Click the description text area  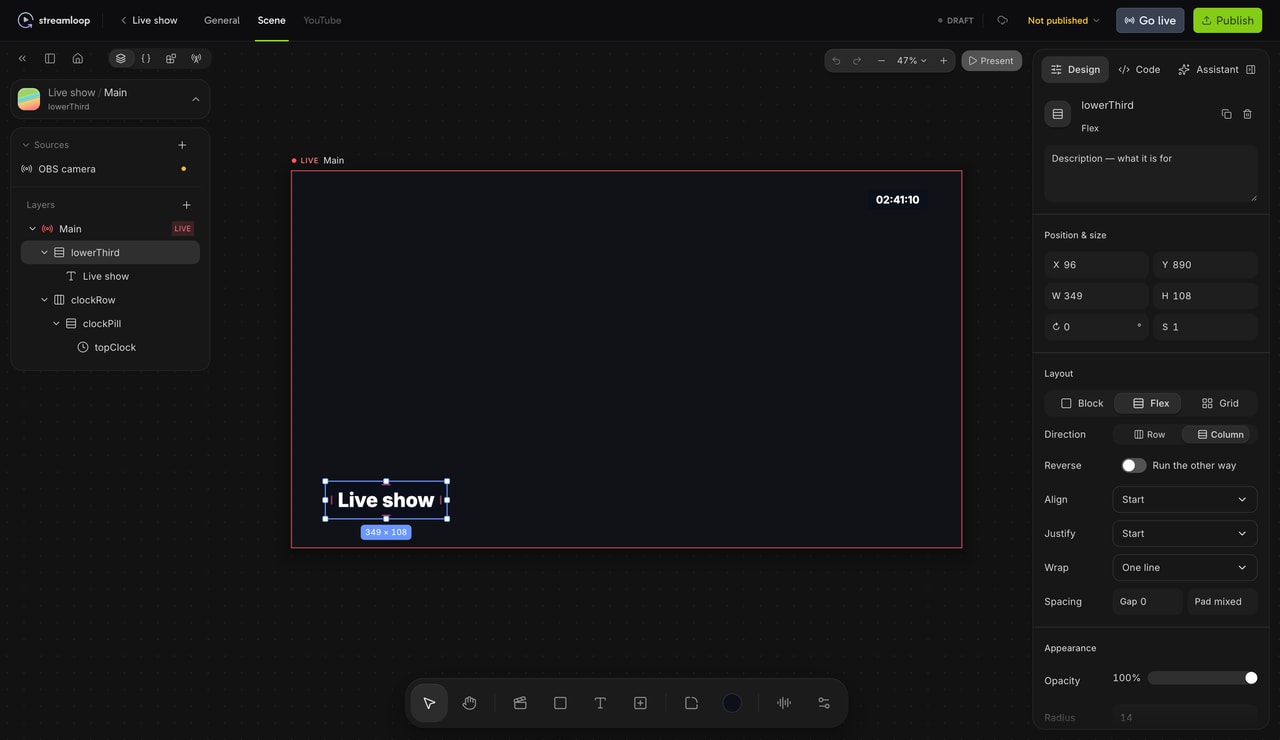[x=1150, y=174]
